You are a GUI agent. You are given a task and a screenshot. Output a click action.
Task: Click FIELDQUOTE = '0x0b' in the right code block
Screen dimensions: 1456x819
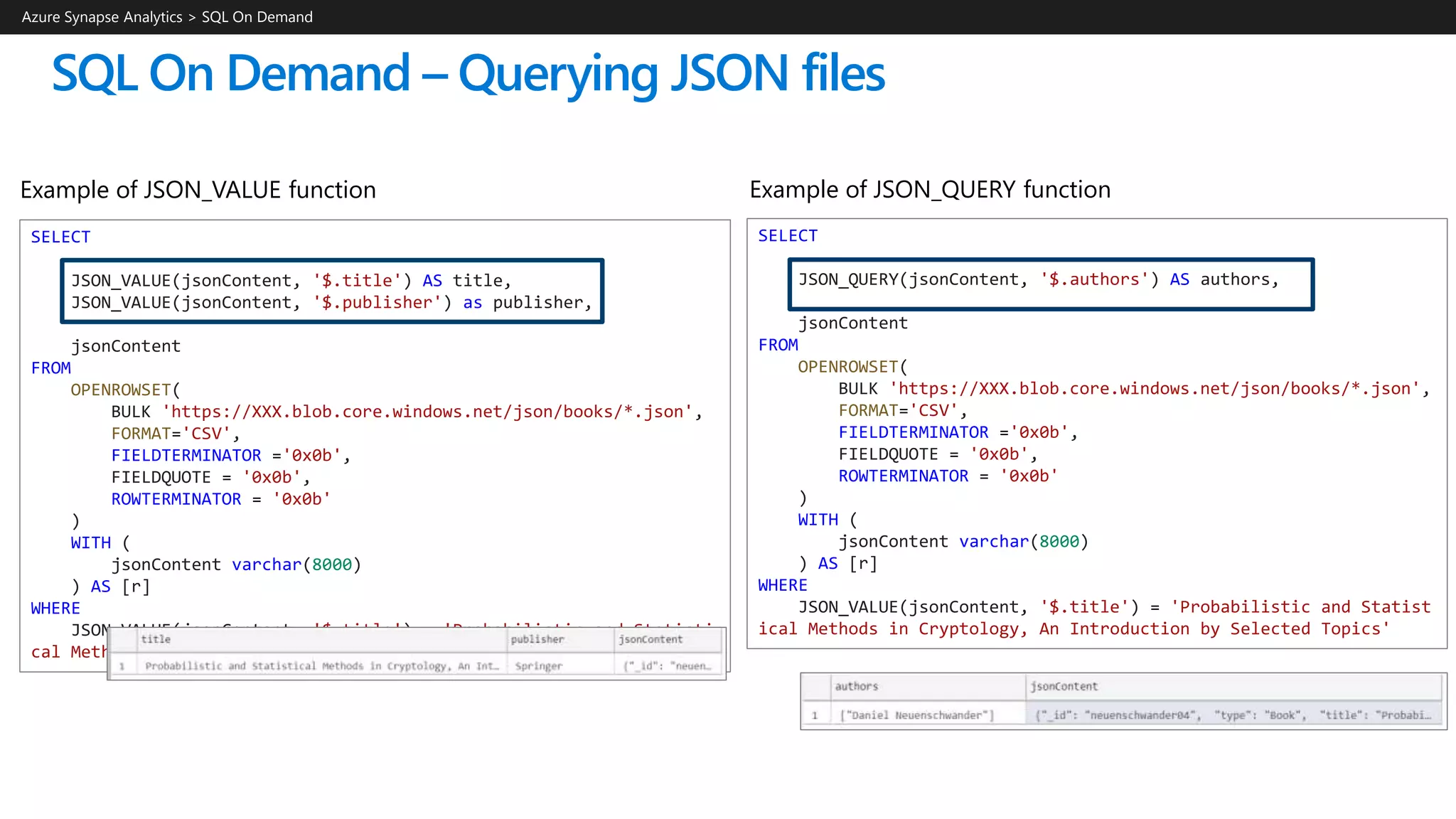(938, 455)
